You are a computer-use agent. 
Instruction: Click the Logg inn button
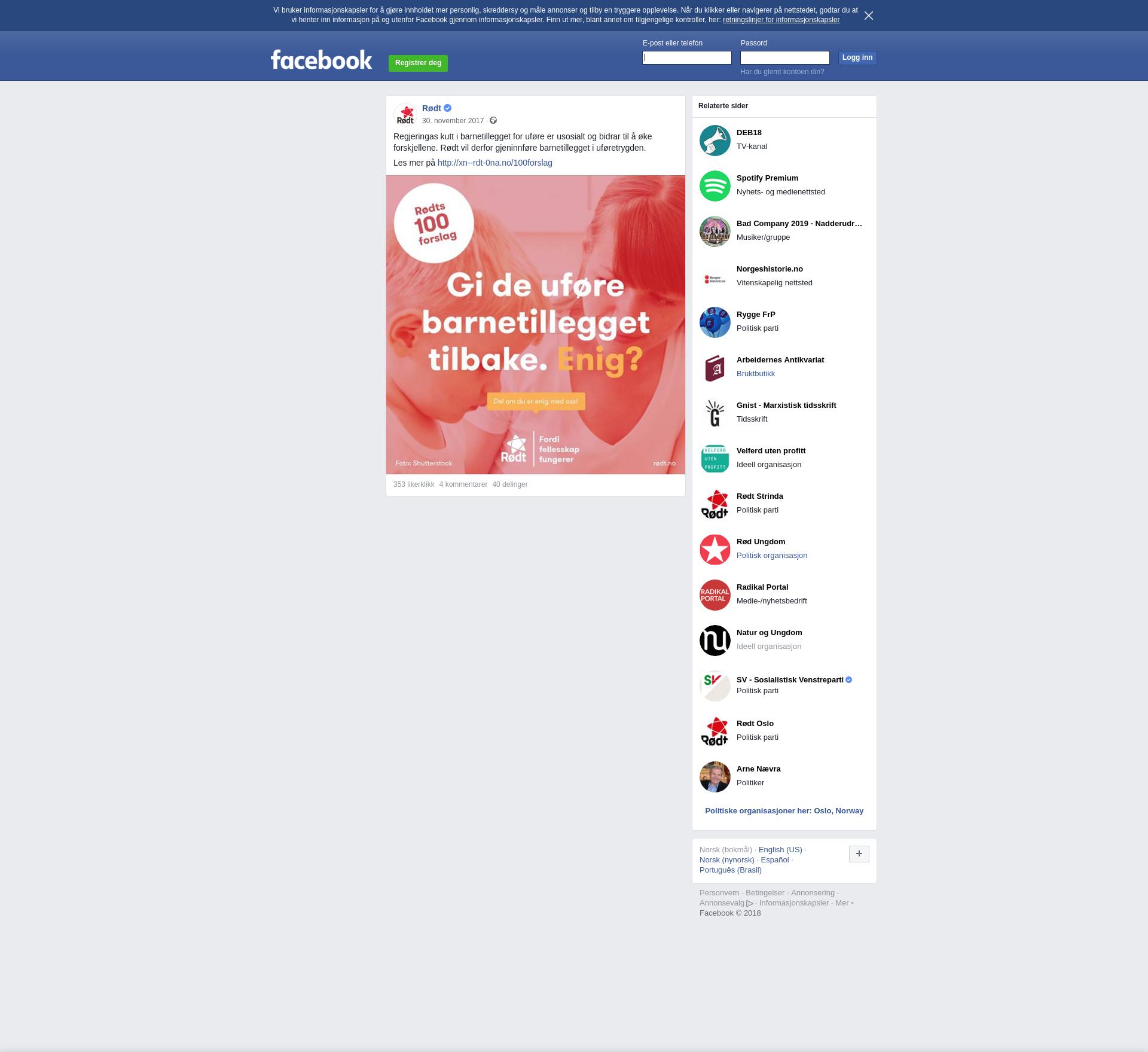coord(857,57)
